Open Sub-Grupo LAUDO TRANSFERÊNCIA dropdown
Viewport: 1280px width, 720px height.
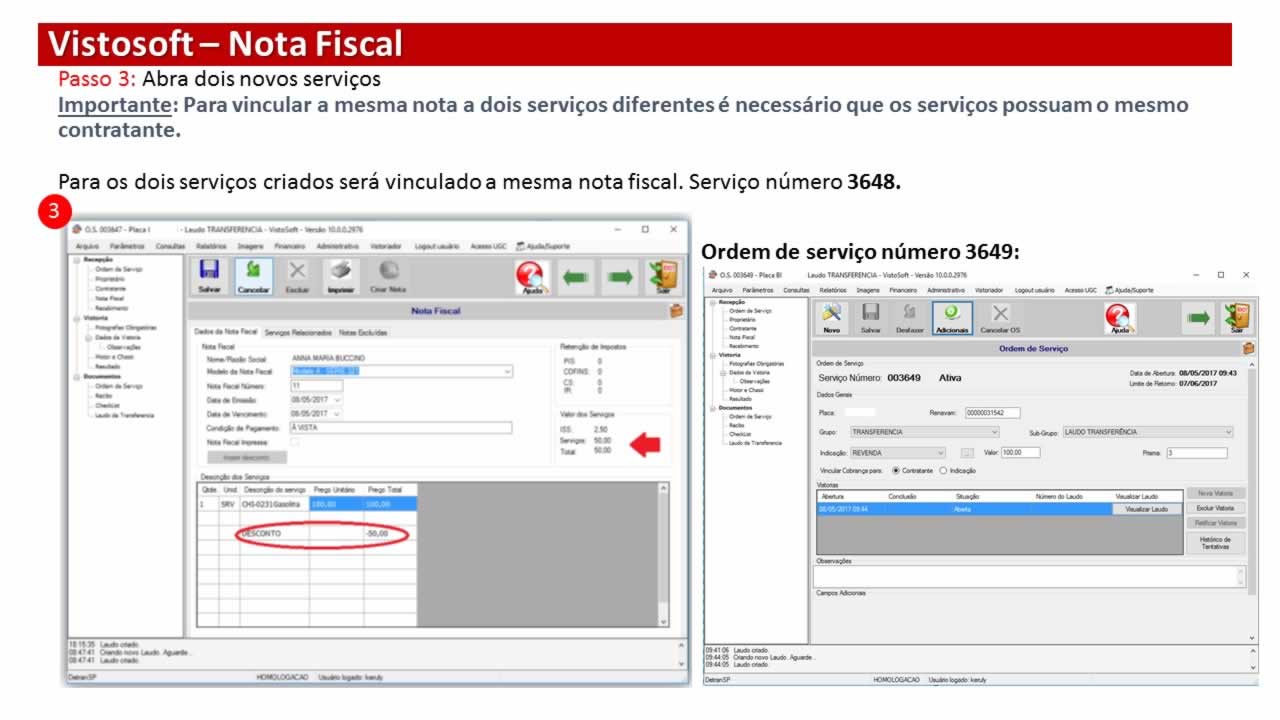pyautogui.click(x=1228, y=432)
